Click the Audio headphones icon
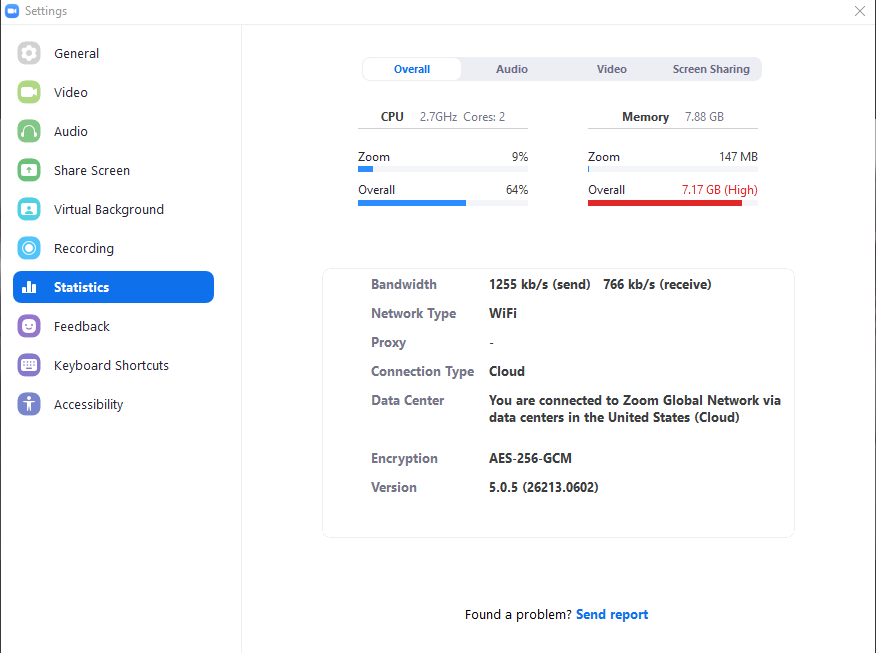The image size is (876, 653). (29, 131)
